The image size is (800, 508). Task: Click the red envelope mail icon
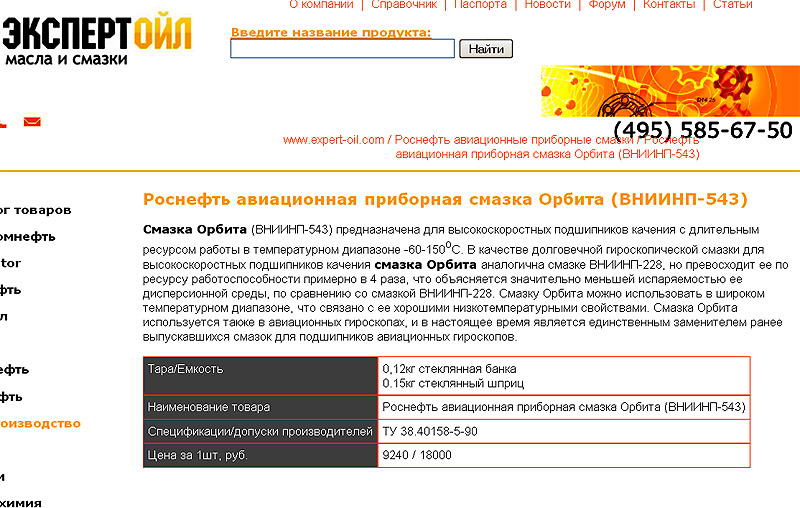click(32, 122)
